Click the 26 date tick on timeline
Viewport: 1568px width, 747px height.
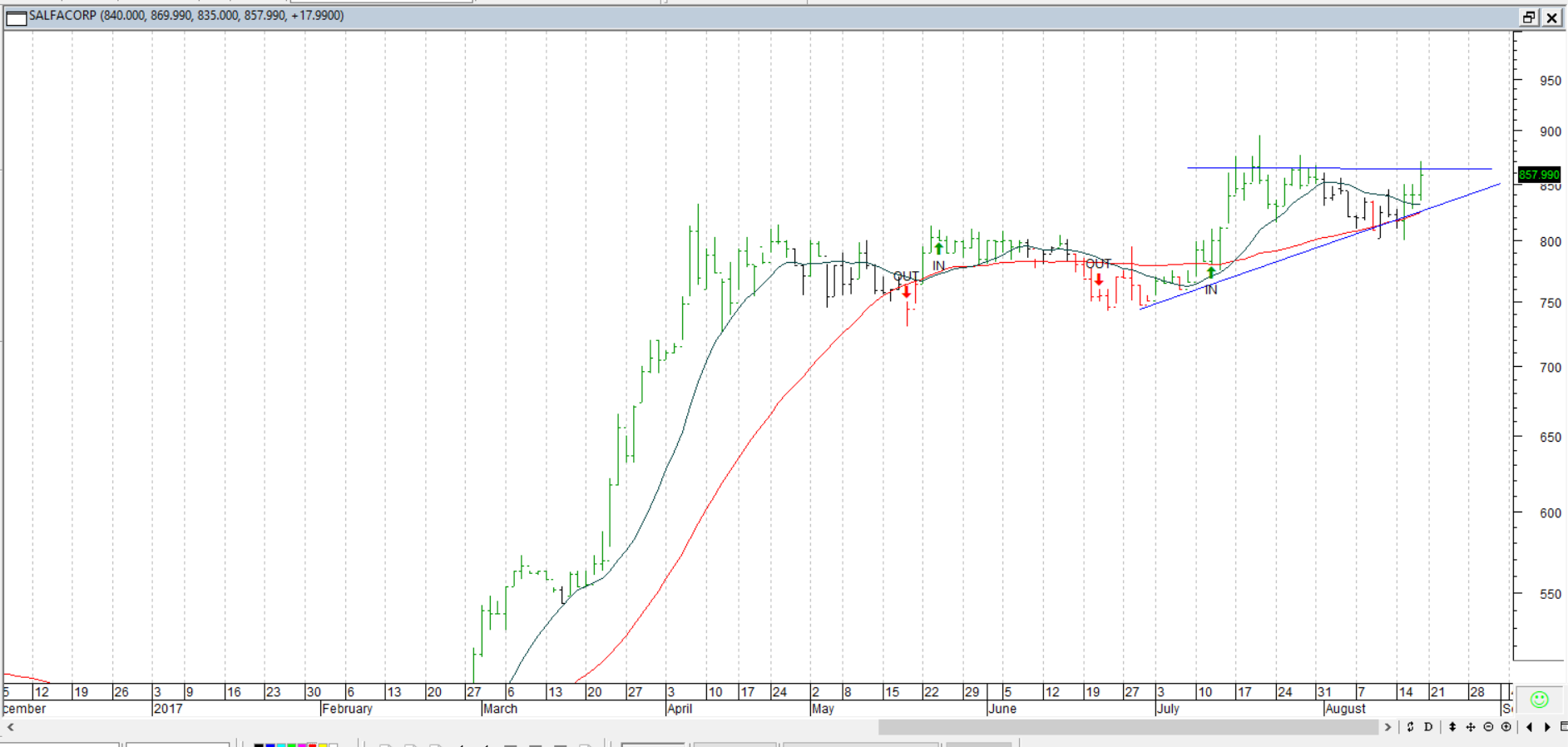[121, 692]
